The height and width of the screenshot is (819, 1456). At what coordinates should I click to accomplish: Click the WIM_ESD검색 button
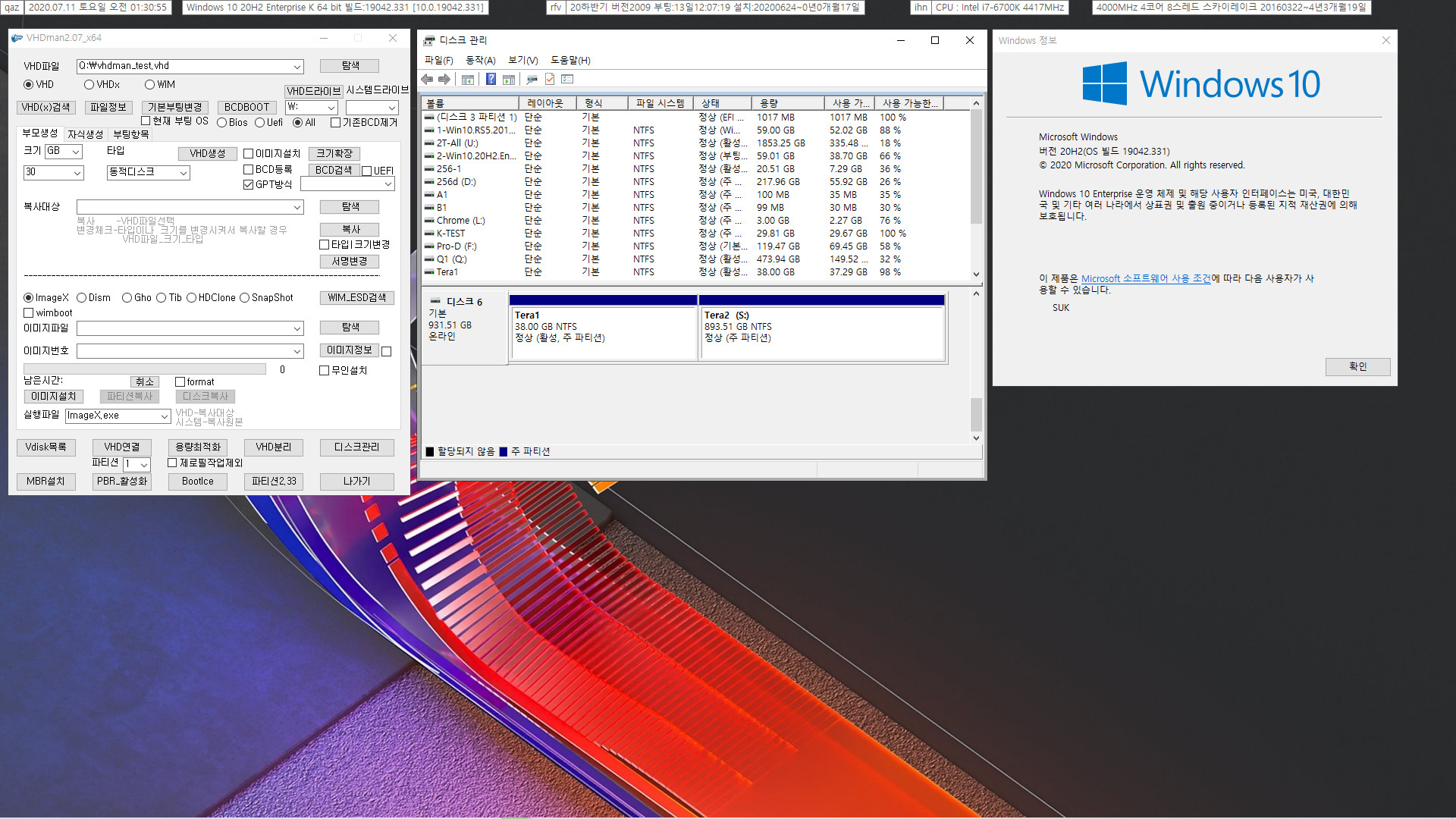click(357, 298)
